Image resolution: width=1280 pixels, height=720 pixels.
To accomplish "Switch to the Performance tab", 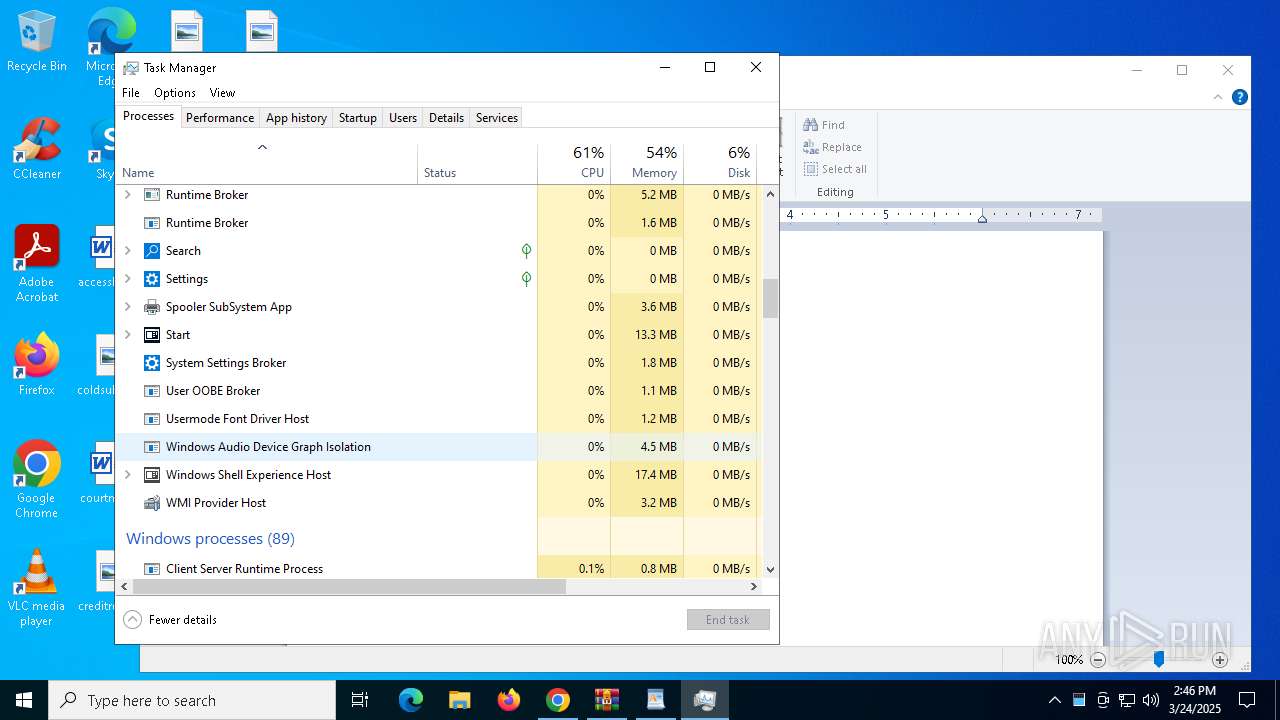I will point(220,118).
